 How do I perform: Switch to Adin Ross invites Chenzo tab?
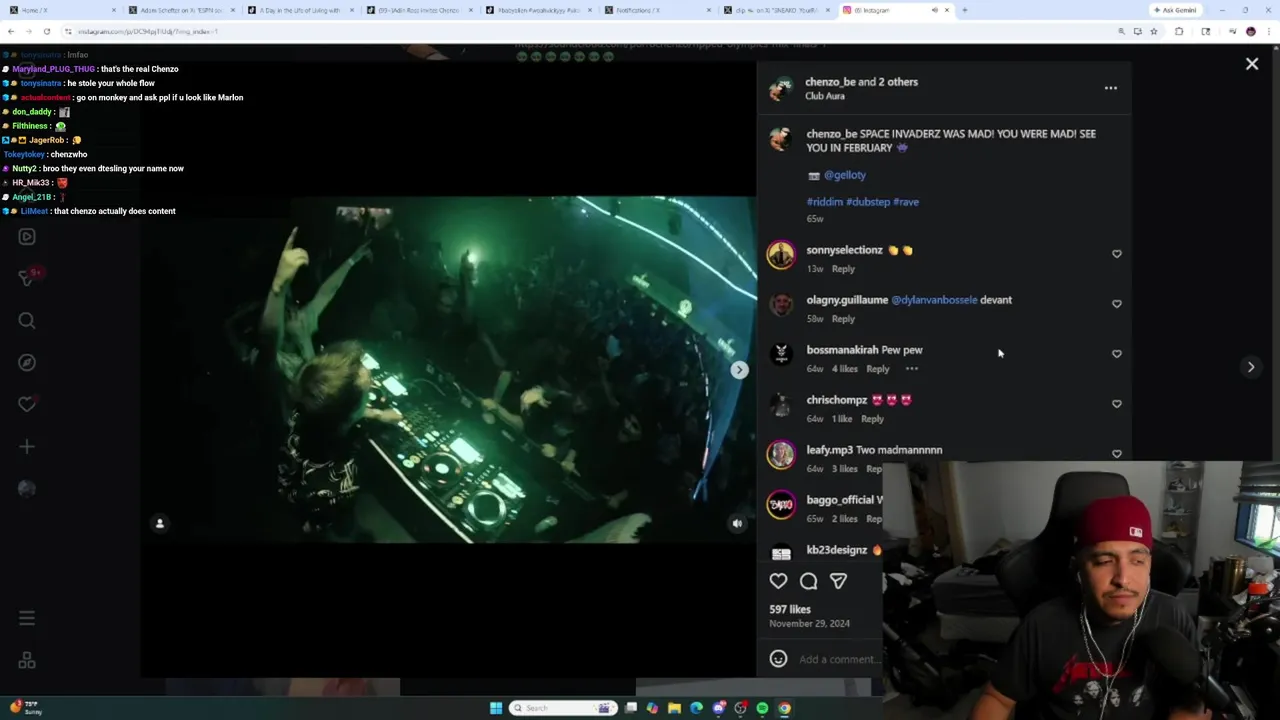[419, 10]
